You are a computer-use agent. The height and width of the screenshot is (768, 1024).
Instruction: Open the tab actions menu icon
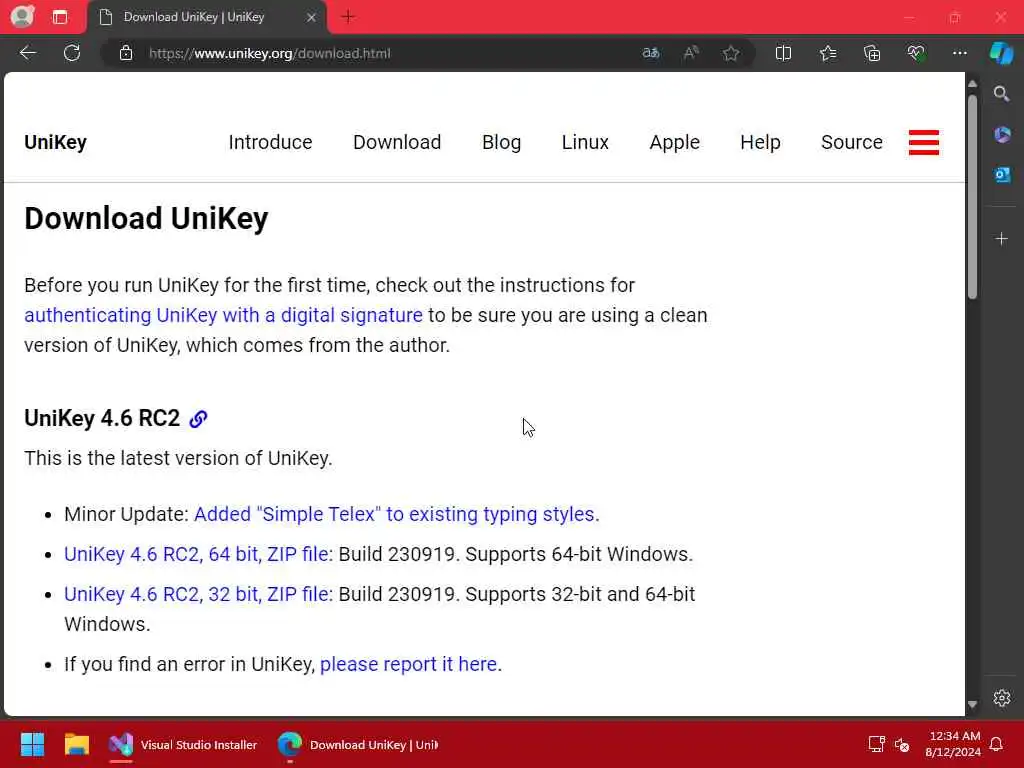[60, 17]
